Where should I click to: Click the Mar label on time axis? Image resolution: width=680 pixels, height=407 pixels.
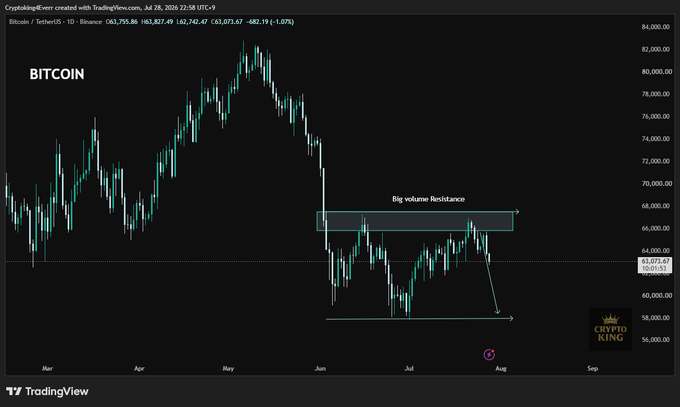click(47, 368)
